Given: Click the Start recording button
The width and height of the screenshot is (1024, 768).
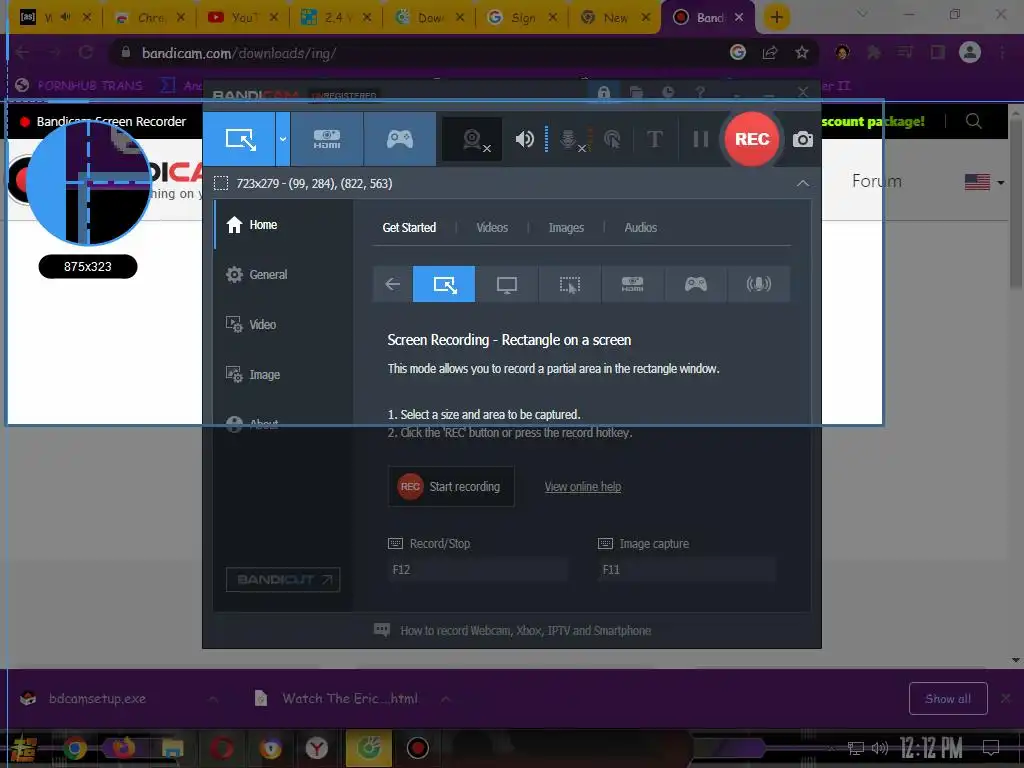Looking at the screenshot, I should 451,487.
